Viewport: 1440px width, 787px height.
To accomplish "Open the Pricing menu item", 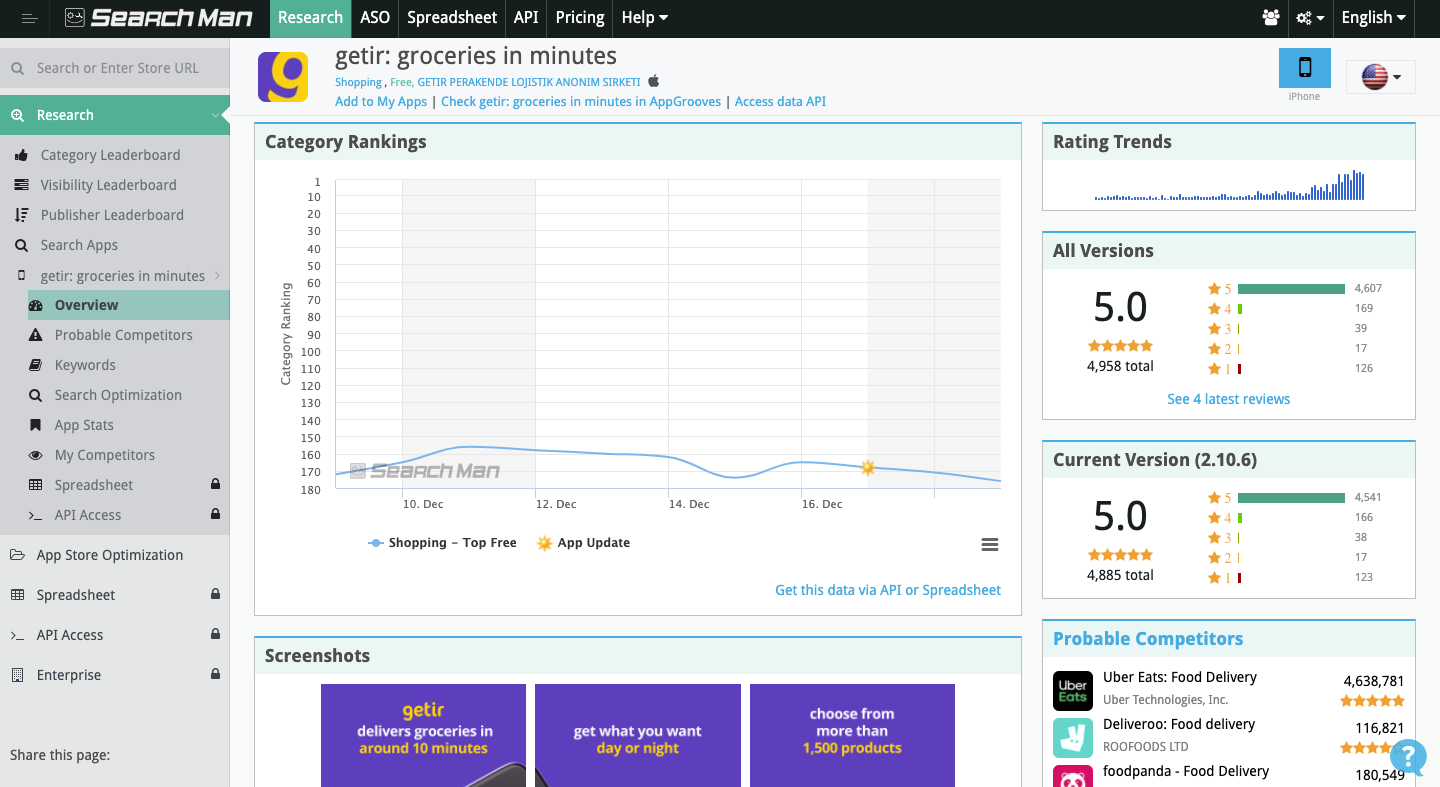I will pyautogui.click(x=580, y=18).
